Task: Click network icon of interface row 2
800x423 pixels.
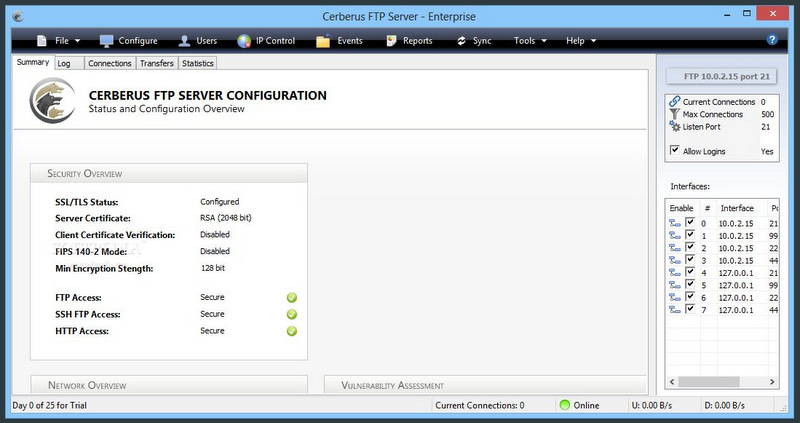Action: click(675, 247)
